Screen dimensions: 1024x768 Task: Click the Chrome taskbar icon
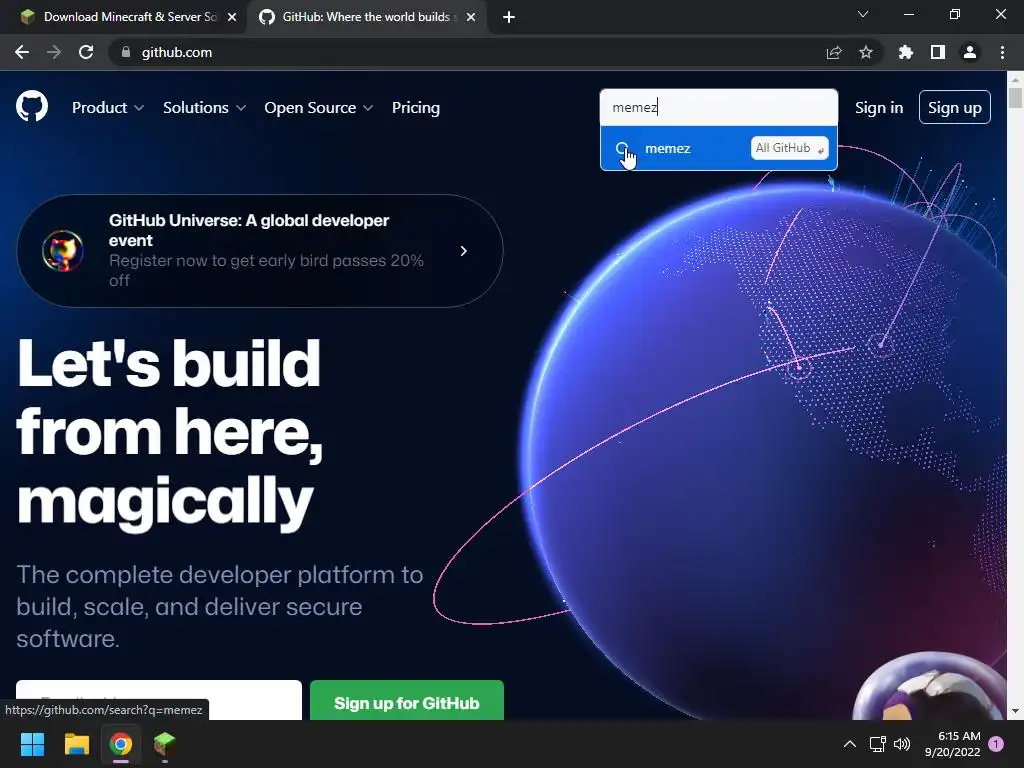(121, 744)
